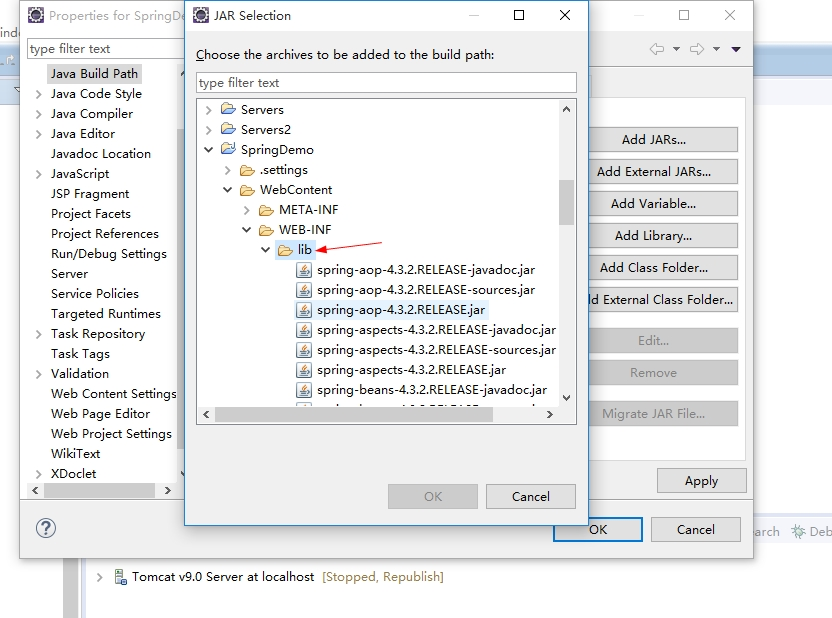Click the Add External JARs... button
This screenshot has width=832, height=618.
(x=663, y=171)
